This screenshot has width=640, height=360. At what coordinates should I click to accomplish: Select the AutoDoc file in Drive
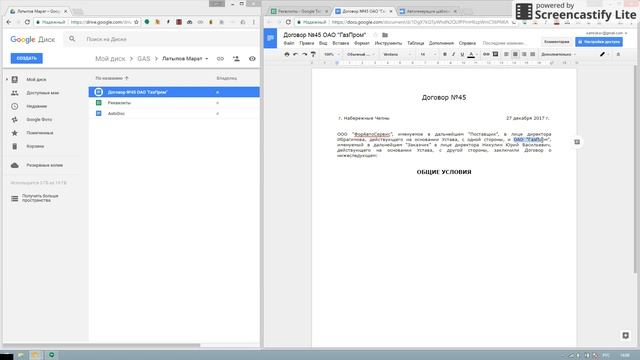[x=174, y=113]
